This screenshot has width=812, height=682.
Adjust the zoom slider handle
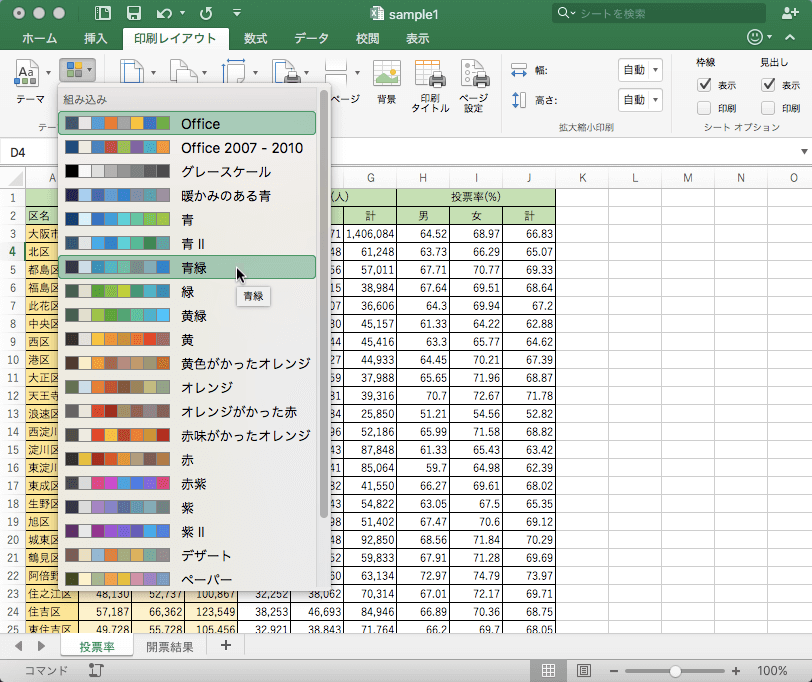click(x=675, y=671)
